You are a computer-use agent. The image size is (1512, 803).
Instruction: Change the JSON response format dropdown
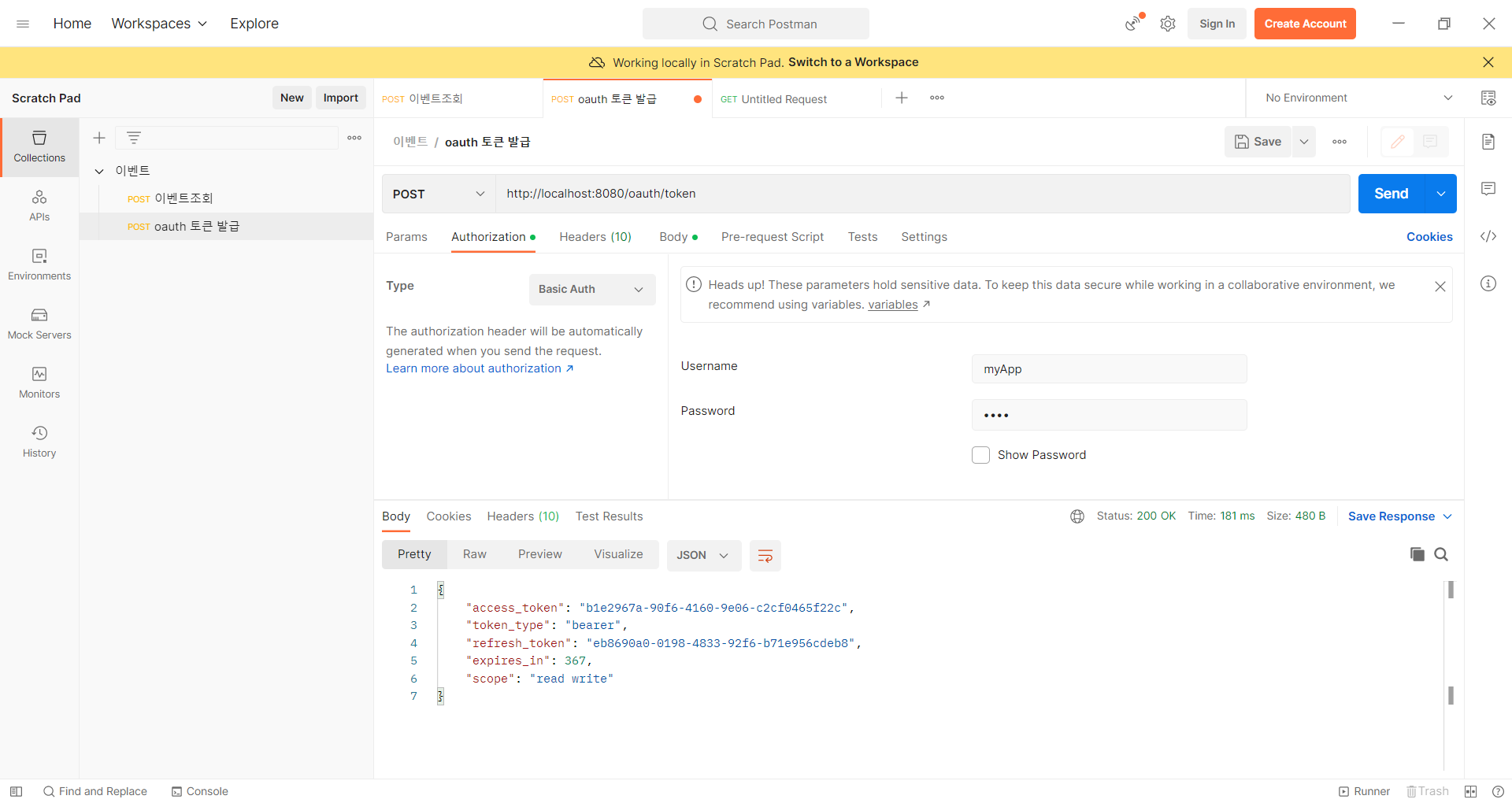click(703, 555)
